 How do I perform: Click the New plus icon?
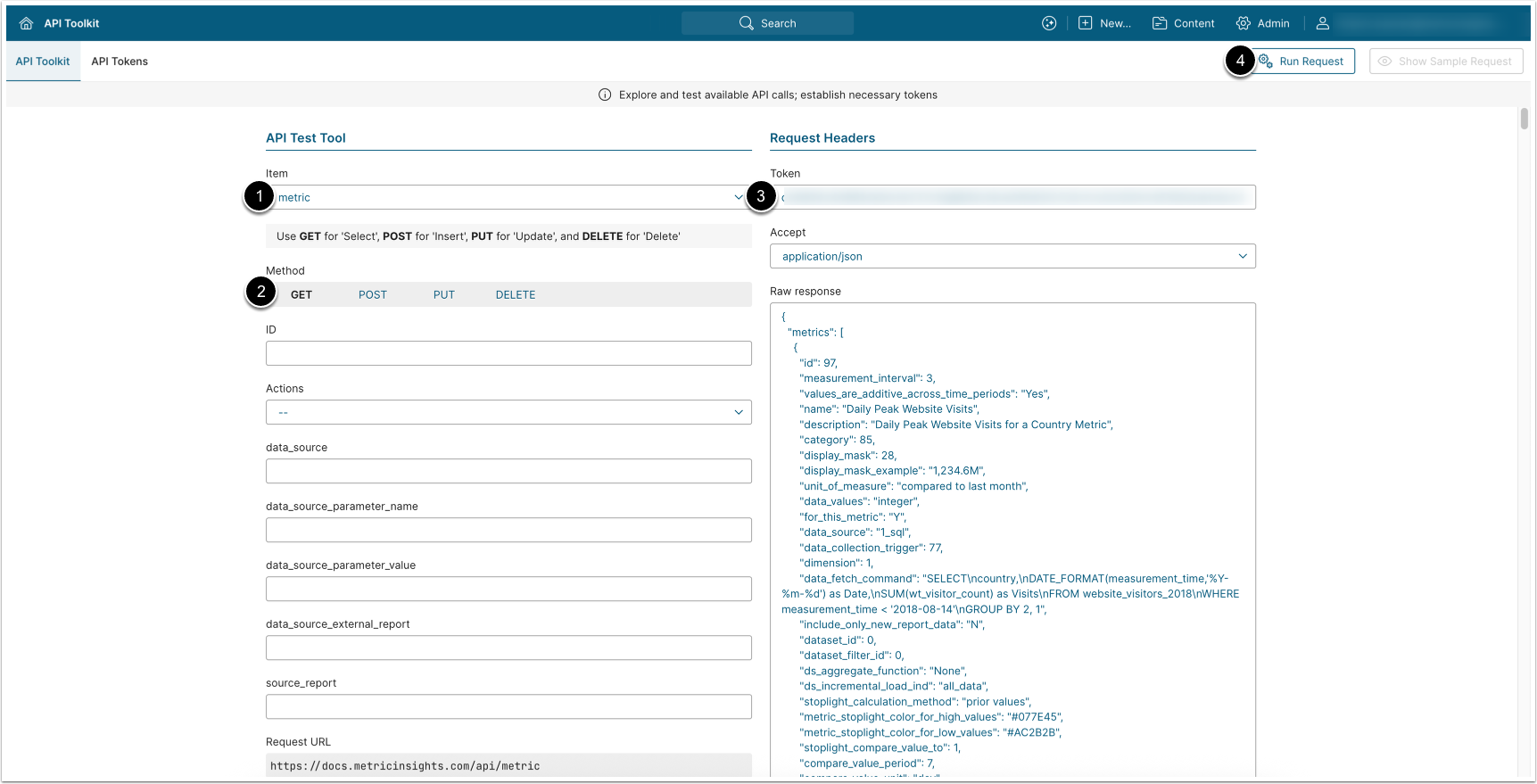click(1085, 23)
